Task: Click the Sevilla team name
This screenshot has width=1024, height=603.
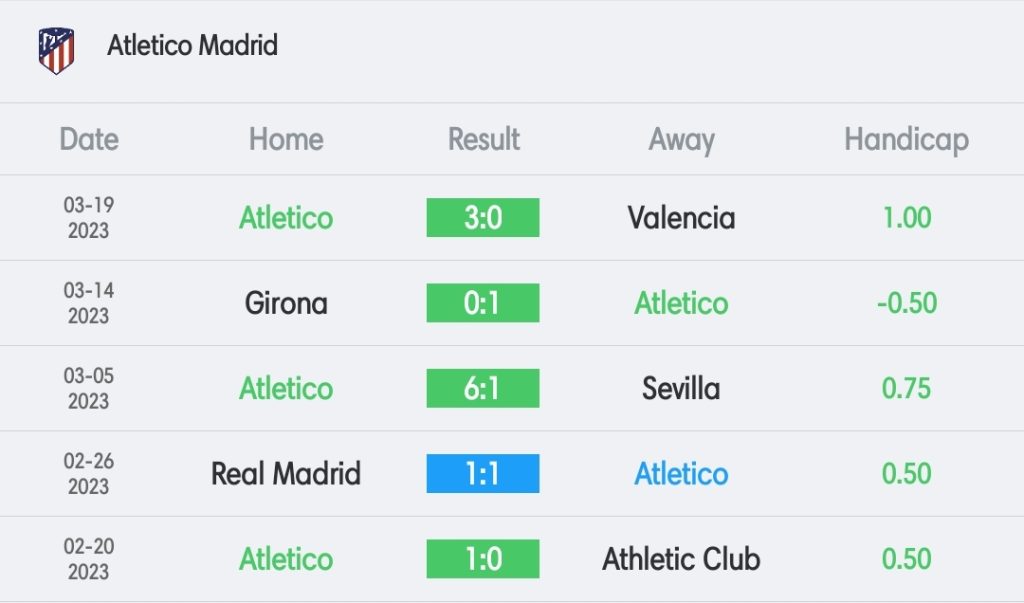Action: 681,388
